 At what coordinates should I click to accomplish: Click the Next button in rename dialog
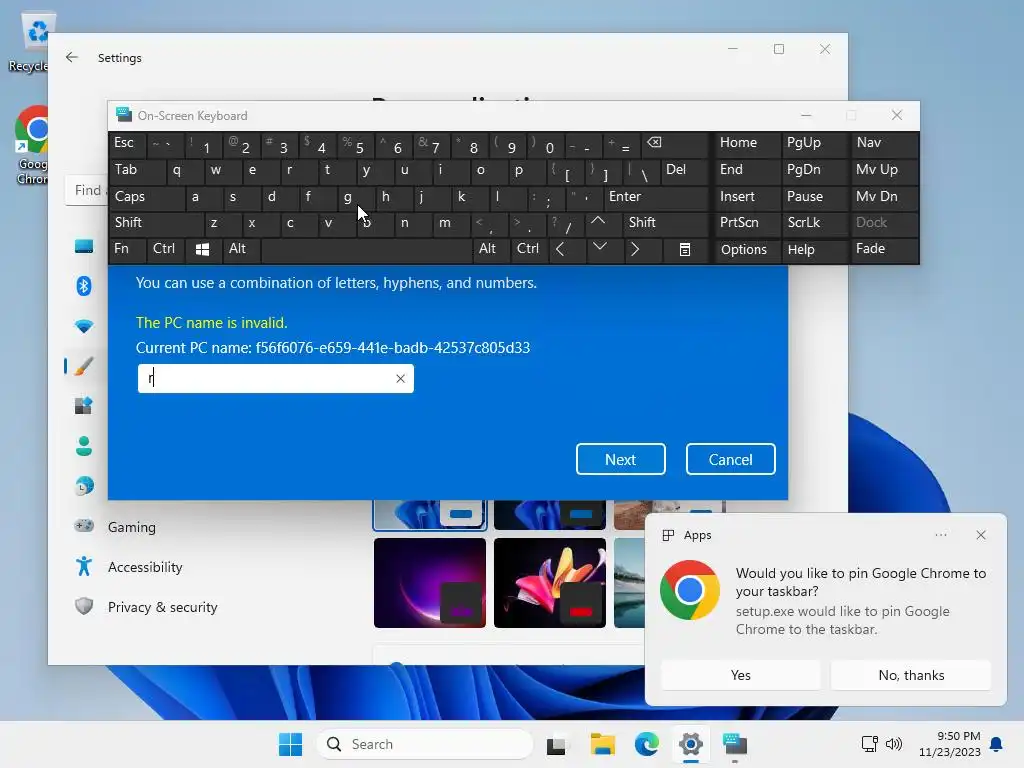point(620,459)
